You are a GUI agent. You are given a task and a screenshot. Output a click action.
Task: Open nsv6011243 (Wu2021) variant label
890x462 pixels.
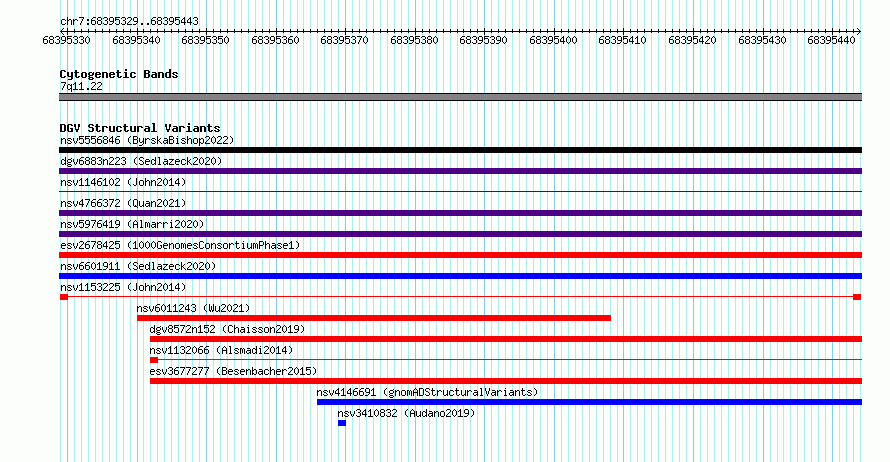coord(193,308)
